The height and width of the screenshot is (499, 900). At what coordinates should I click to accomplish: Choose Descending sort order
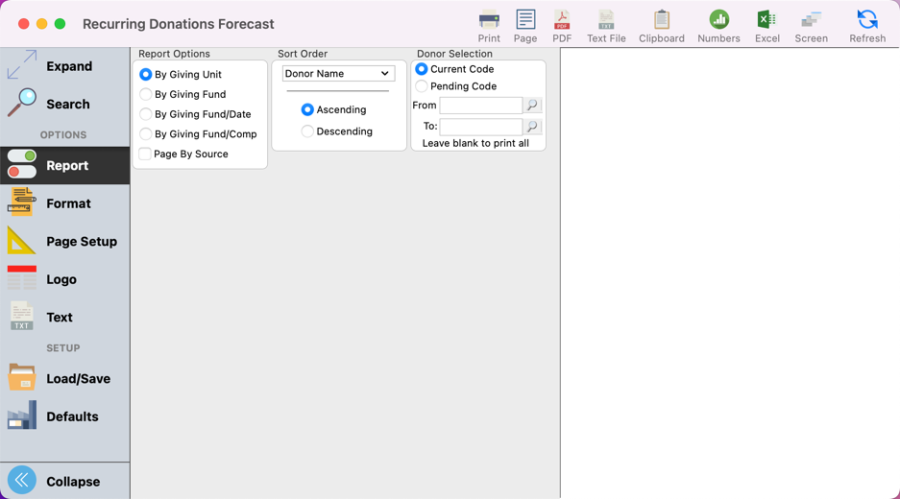(x=308, y=131)
